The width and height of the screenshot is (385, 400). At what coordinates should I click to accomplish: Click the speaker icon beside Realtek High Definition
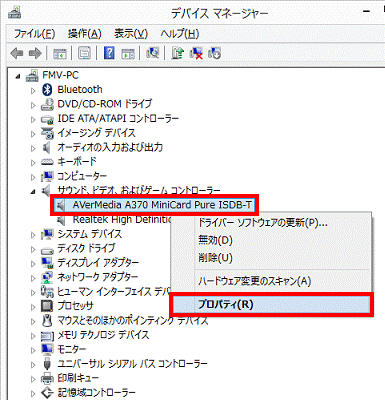[61, 220]
